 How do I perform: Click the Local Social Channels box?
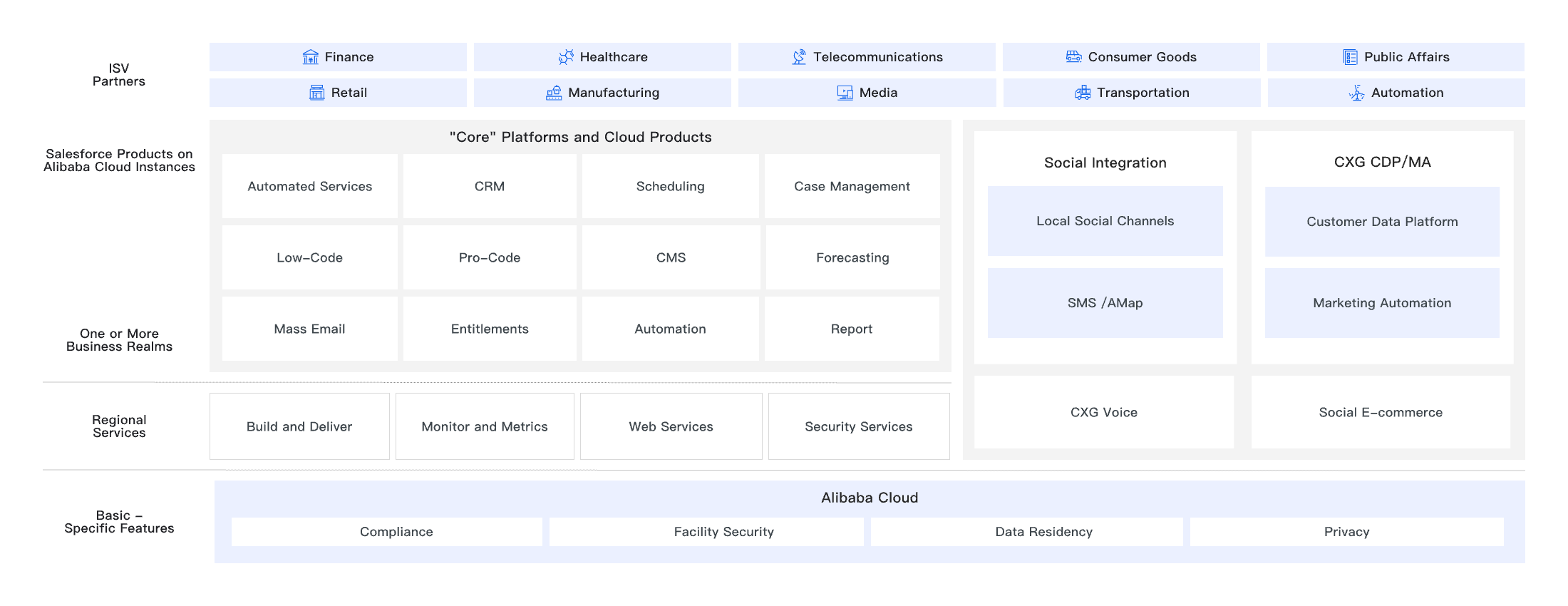(x=1105, y=221)
